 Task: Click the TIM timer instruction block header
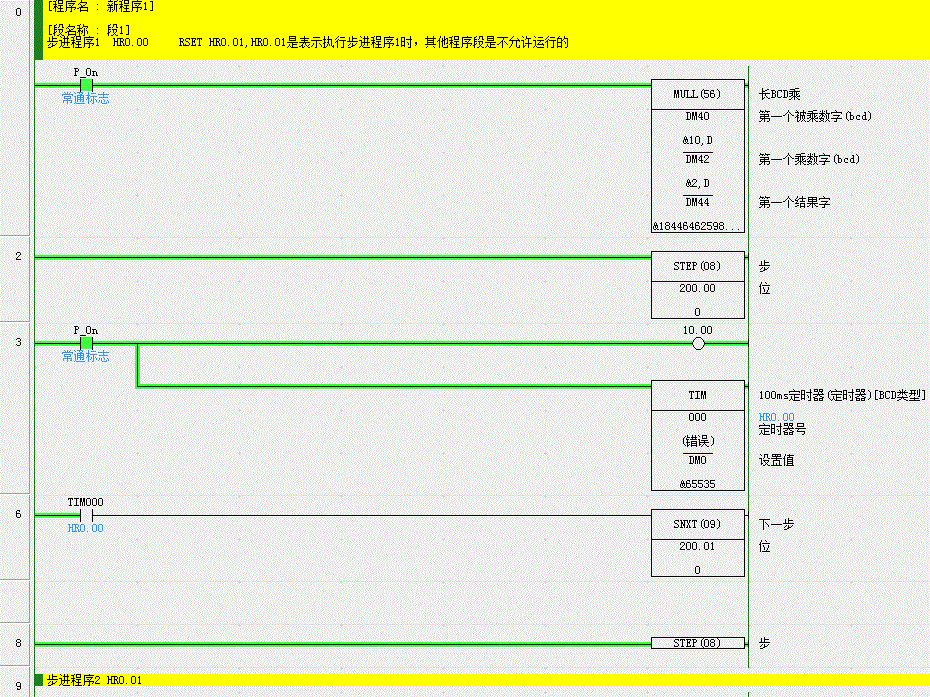click(697, 395)
